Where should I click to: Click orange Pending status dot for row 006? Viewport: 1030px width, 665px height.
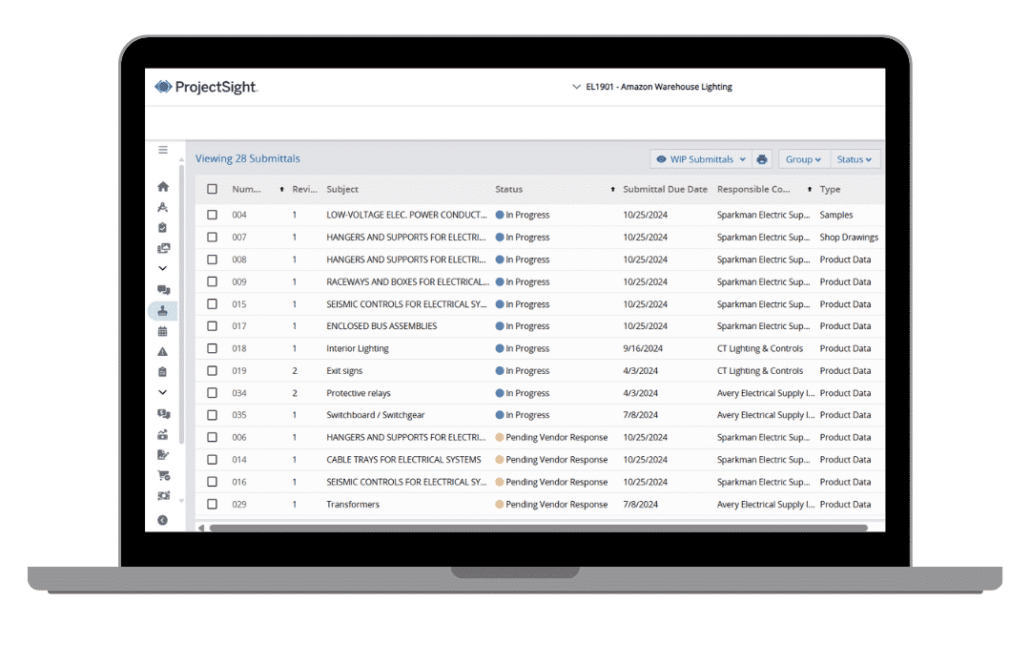pyautogui.click(x=500, y=437)
